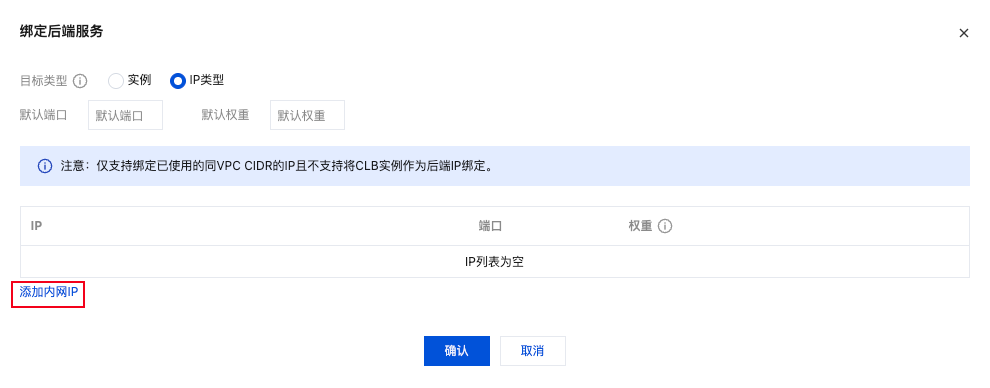Click the 权重 column header text
Screen dimensions: 990x388
click(640, 226)
